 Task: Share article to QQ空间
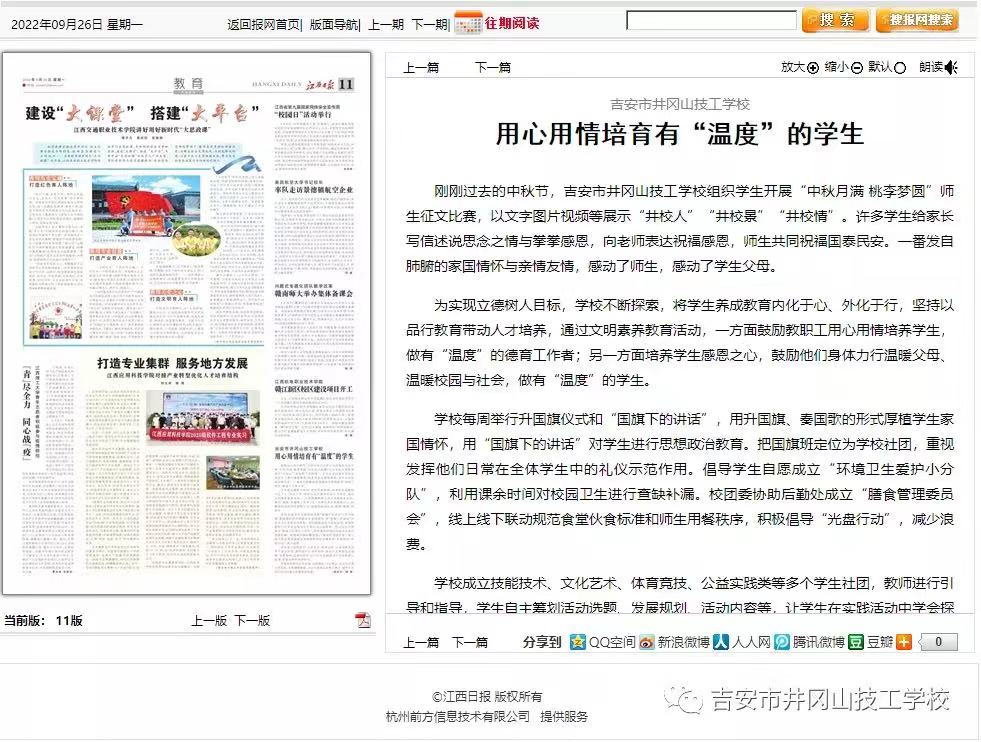point(578,642)
